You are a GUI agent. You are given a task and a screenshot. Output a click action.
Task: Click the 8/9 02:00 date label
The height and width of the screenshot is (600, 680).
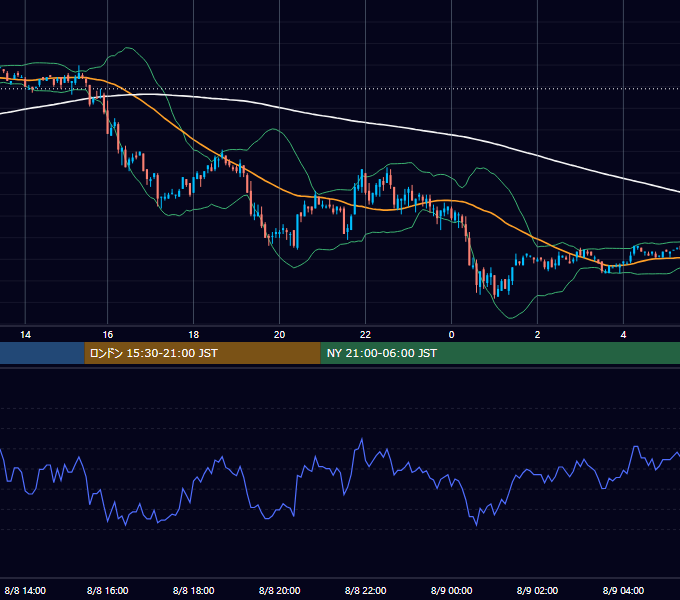[x=537, y=590]
